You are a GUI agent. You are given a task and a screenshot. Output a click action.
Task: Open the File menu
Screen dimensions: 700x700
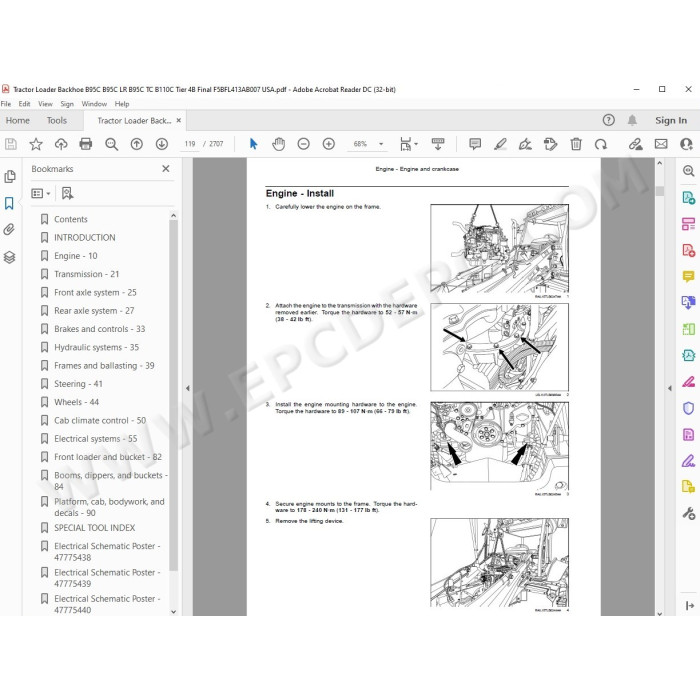(x=6, y=104)
